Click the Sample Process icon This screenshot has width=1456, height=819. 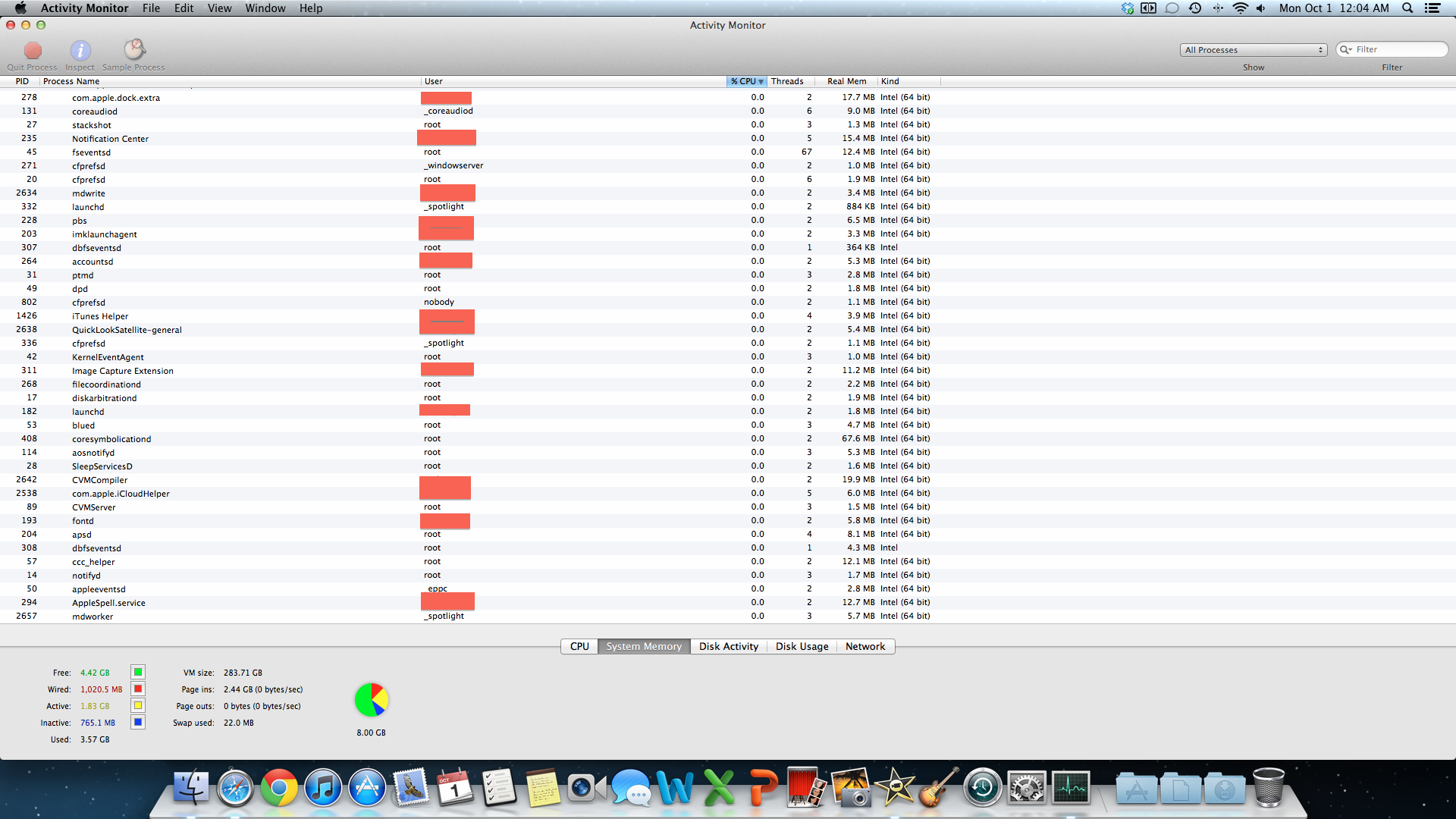(134, 50)
